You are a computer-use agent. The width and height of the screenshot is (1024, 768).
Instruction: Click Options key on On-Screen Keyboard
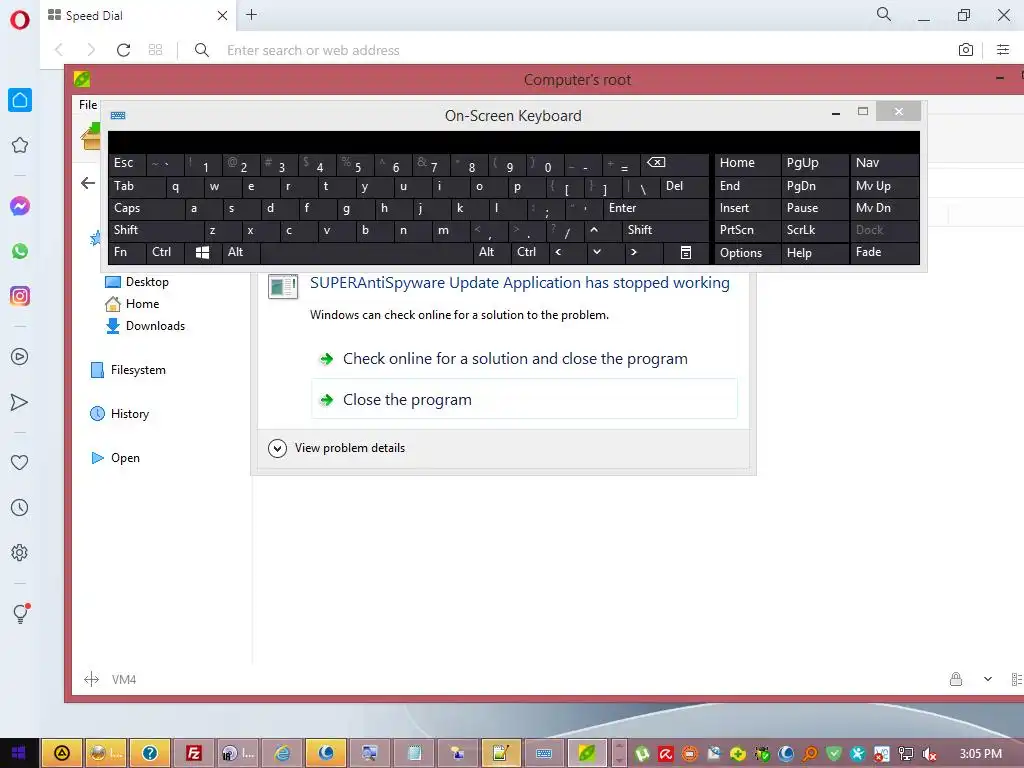747,253
